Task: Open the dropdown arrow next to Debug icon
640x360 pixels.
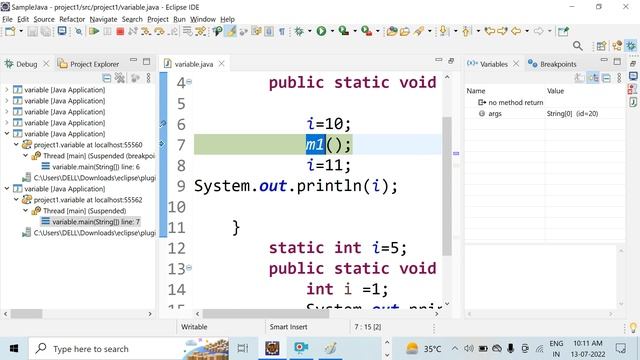Action: pyautogui.click(x=309, y=31)
